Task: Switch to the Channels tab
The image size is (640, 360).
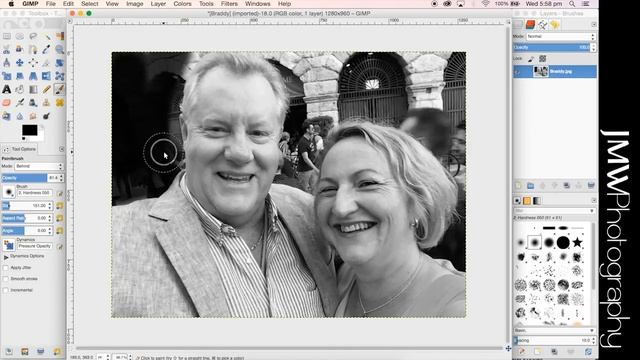Action: coord(530,24)
